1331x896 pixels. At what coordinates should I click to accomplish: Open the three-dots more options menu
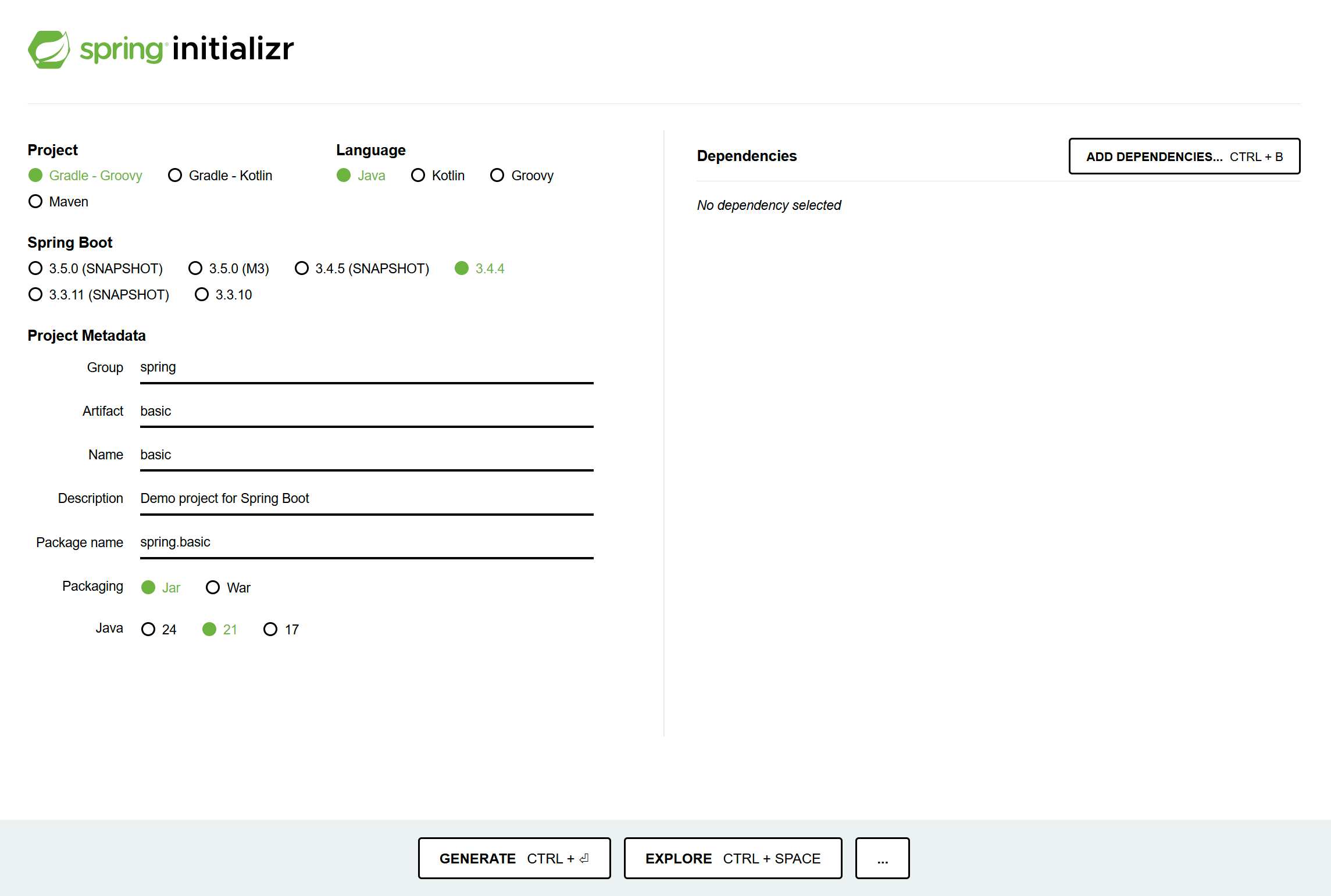click(882, 858)
